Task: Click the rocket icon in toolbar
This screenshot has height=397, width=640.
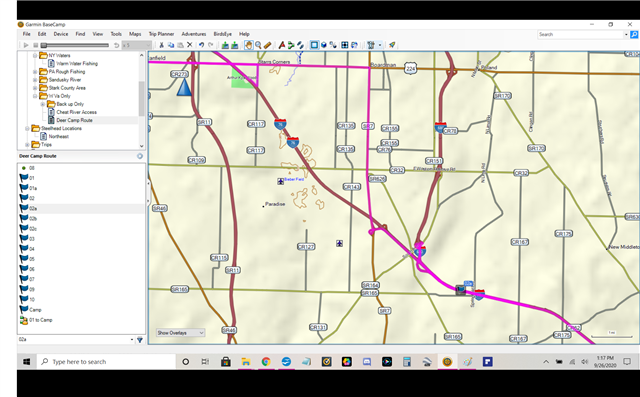Action: coord(392,45)
